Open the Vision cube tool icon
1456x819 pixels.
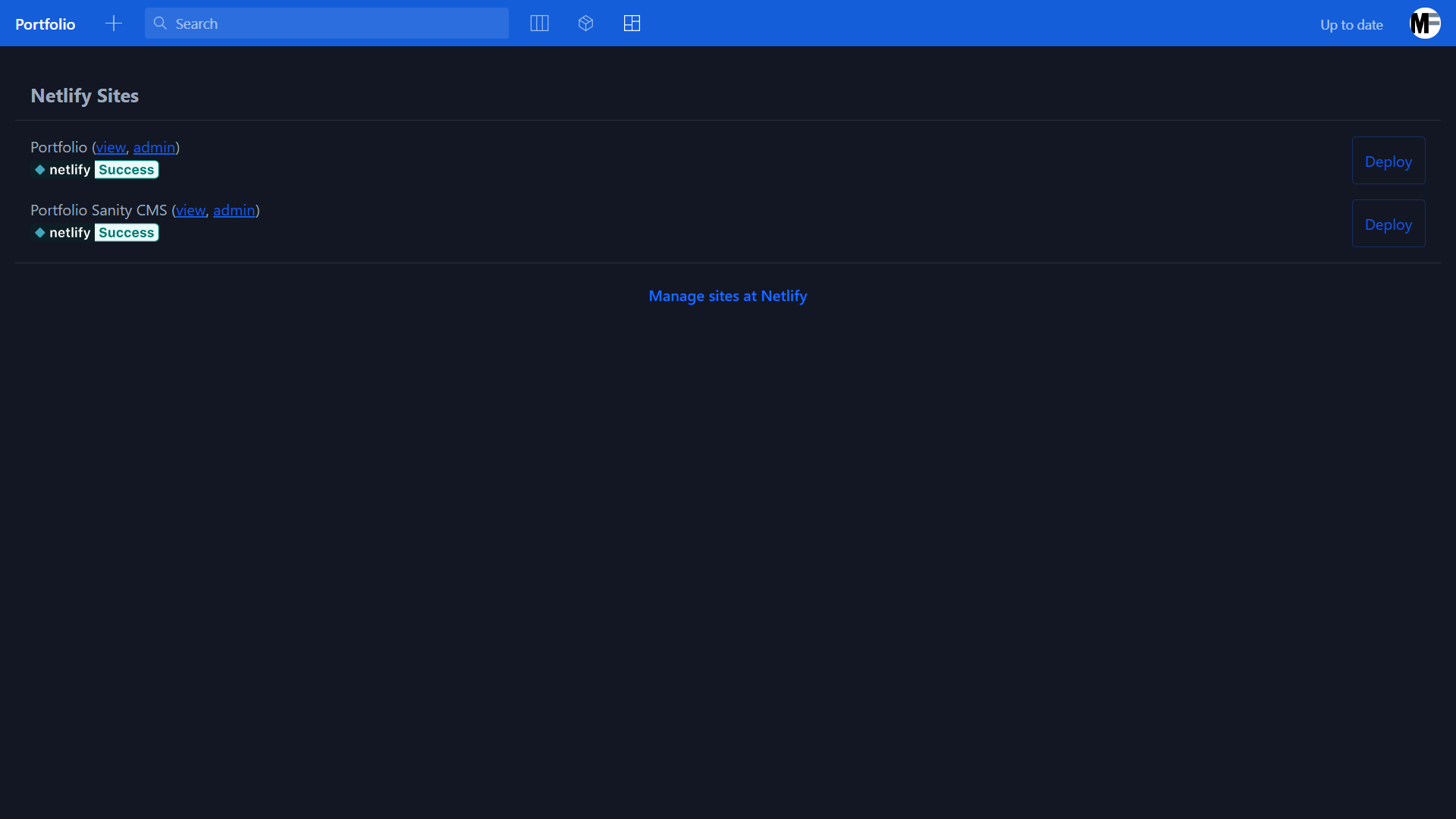[585, 24]
